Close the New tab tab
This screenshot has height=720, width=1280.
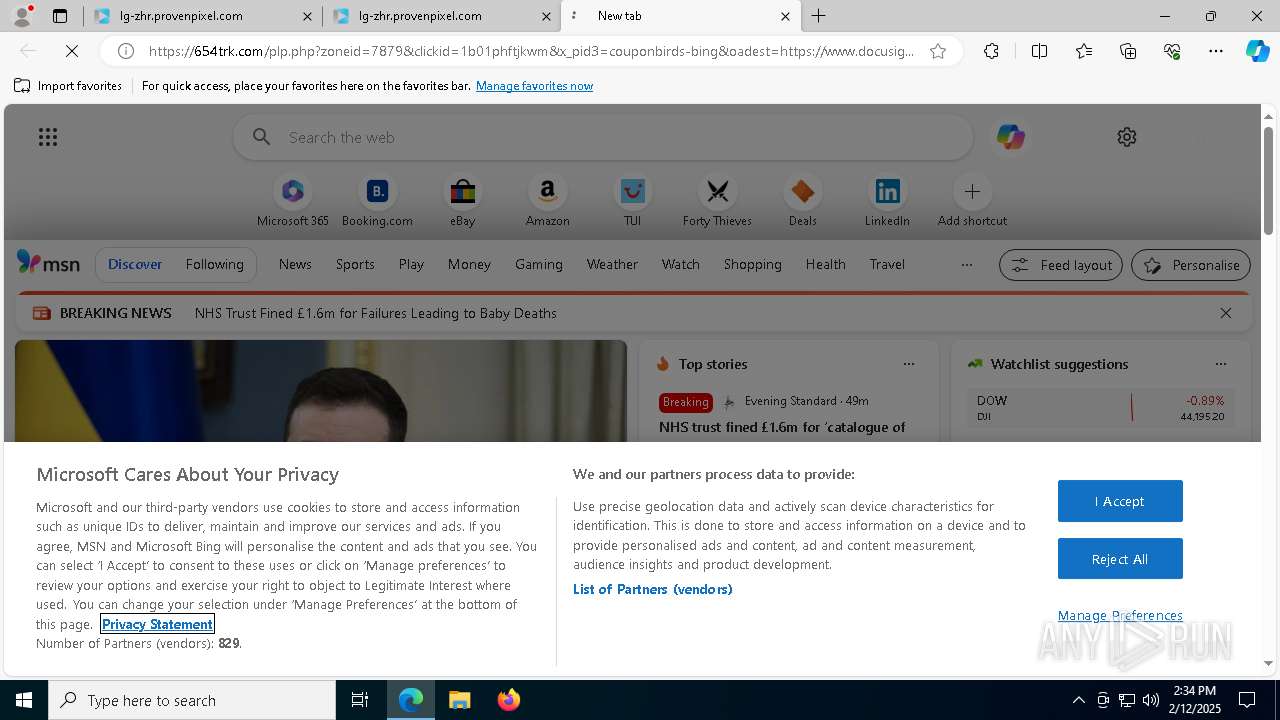click(785, 16)
